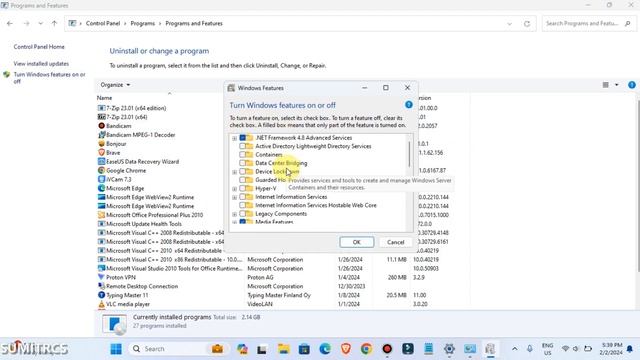Click Control Panel in breadcrumb path

tap(103, 24)
